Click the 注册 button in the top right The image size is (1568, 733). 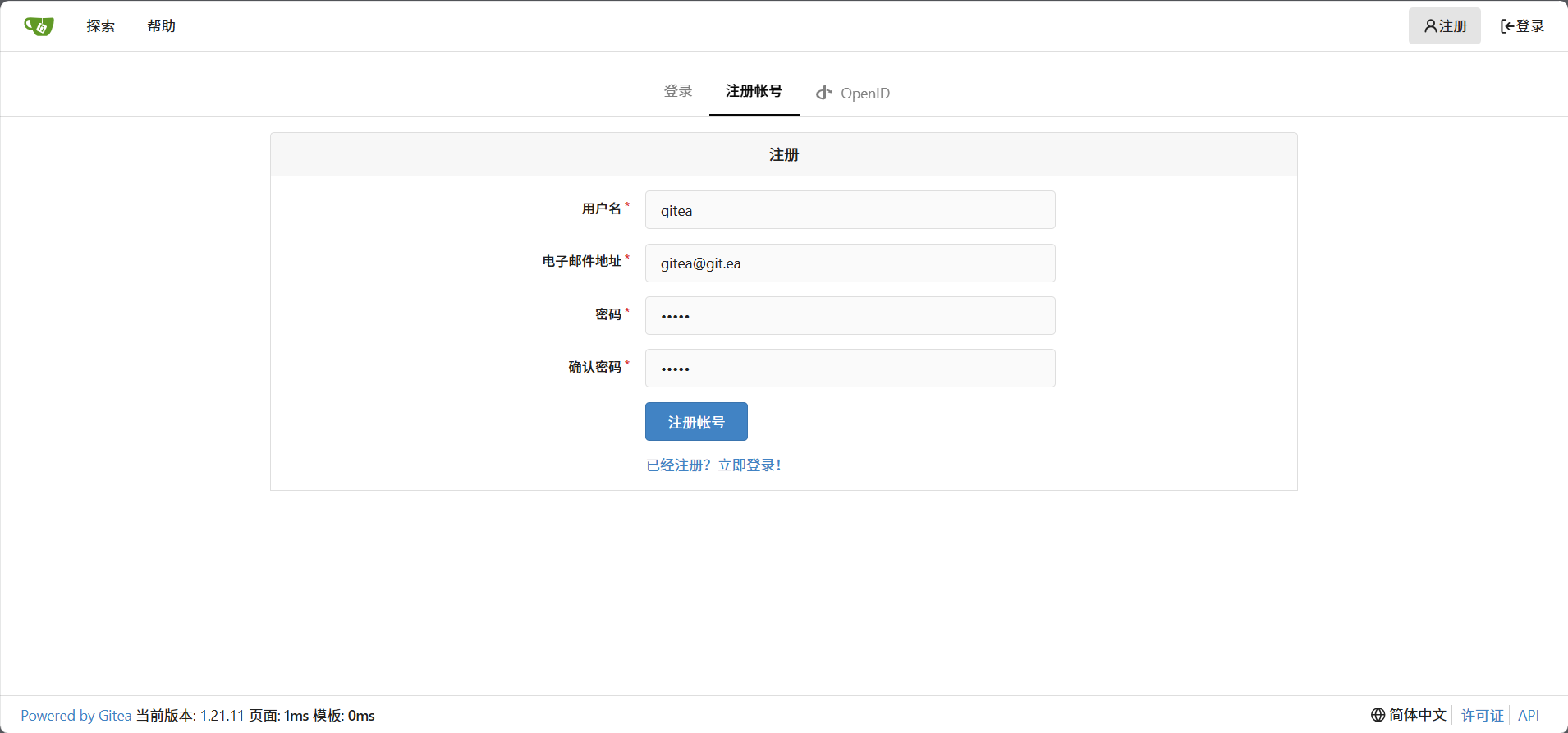click(x=1445, y=26)
